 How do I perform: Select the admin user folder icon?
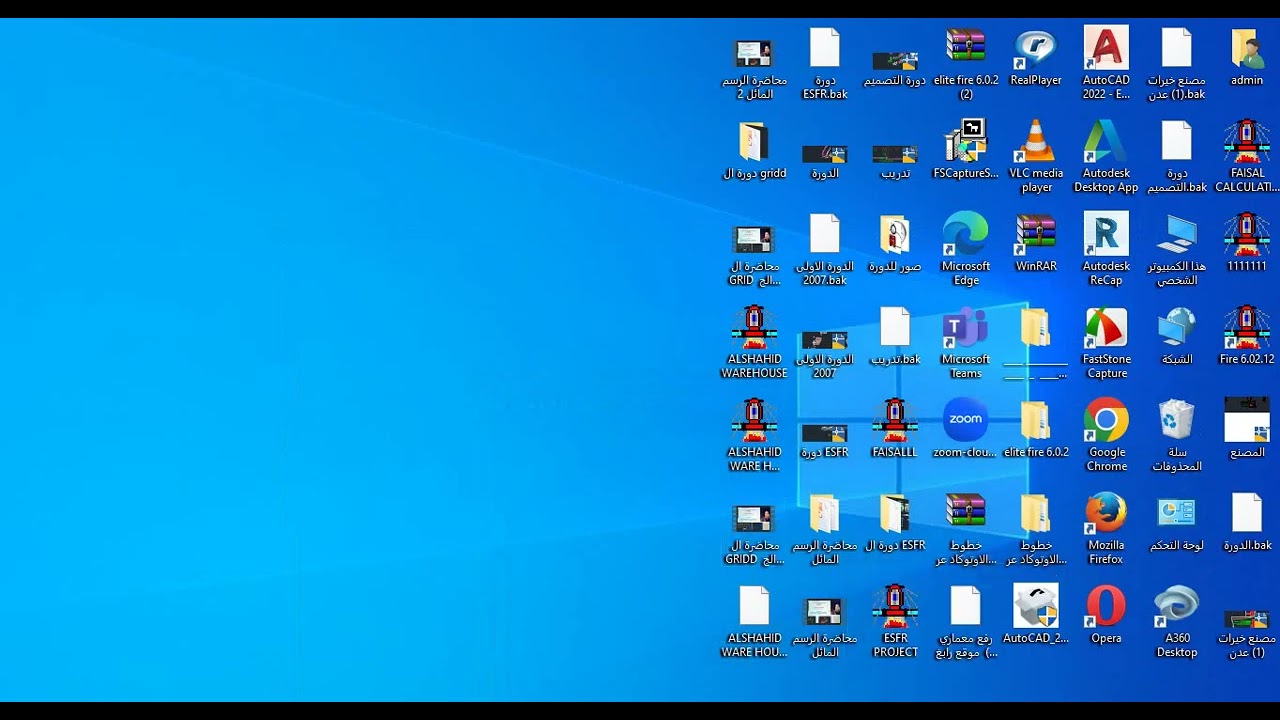point(1246,58)
